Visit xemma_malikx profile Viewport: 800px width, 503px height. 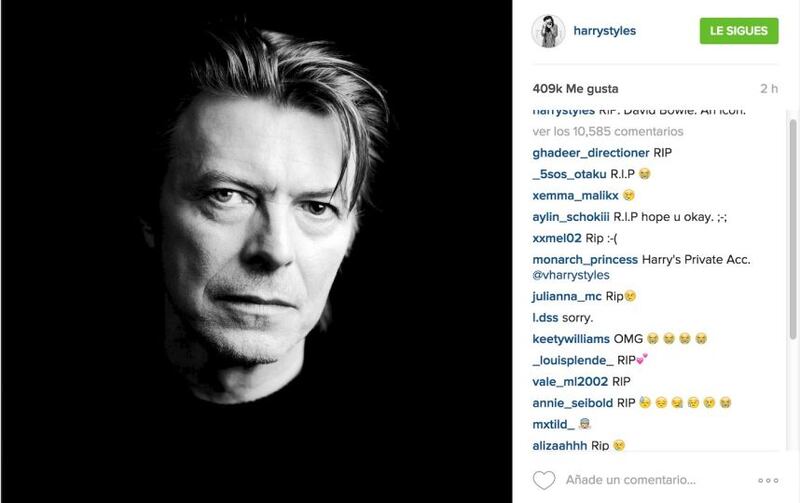[x=576, y=196]
